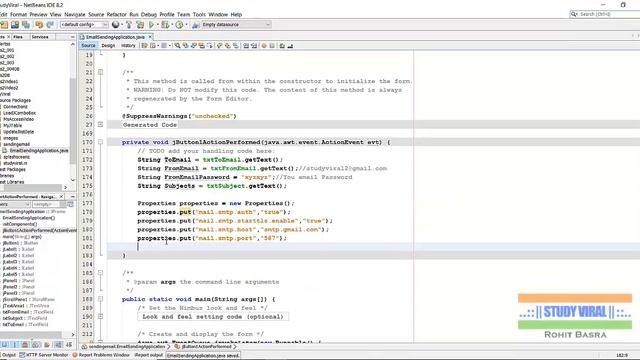Click the datasource icon beside Empty datasource
Viewport: 640px width, 360px height.
(196, 25)
